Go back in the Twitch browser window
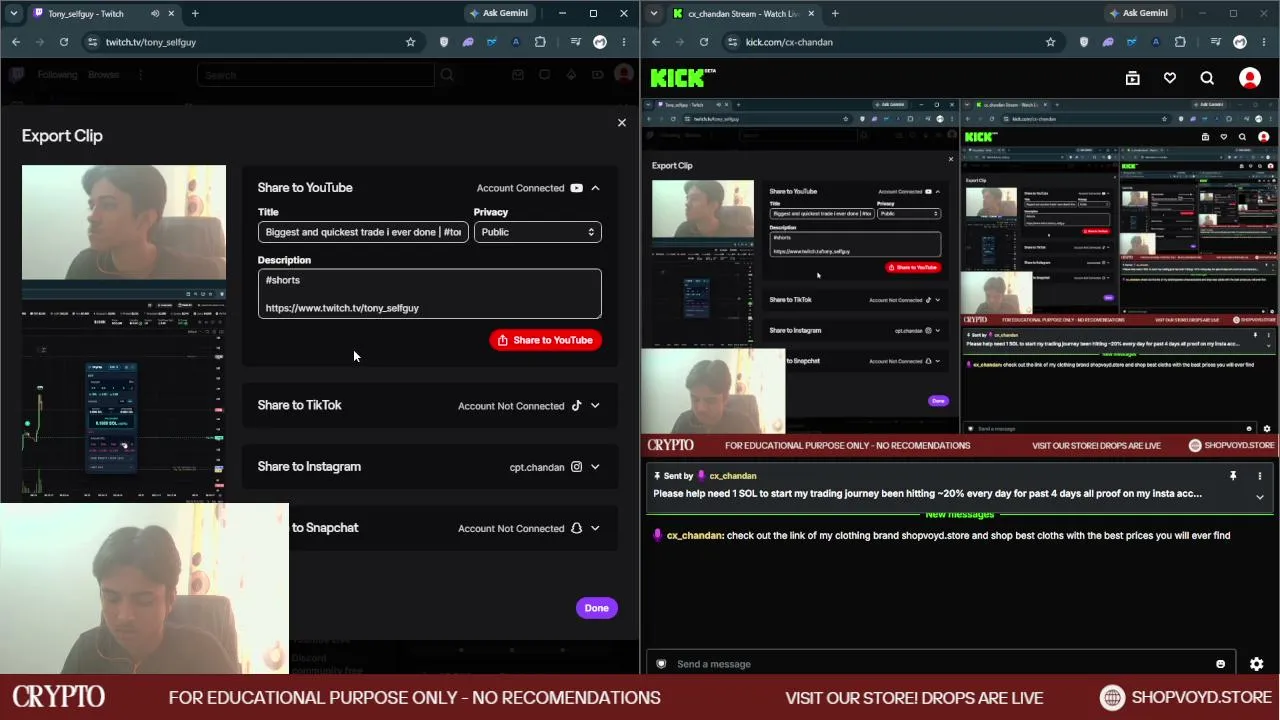Image resolution: width=1280 pixels, height=720 pixels. (x=16, y=42)
